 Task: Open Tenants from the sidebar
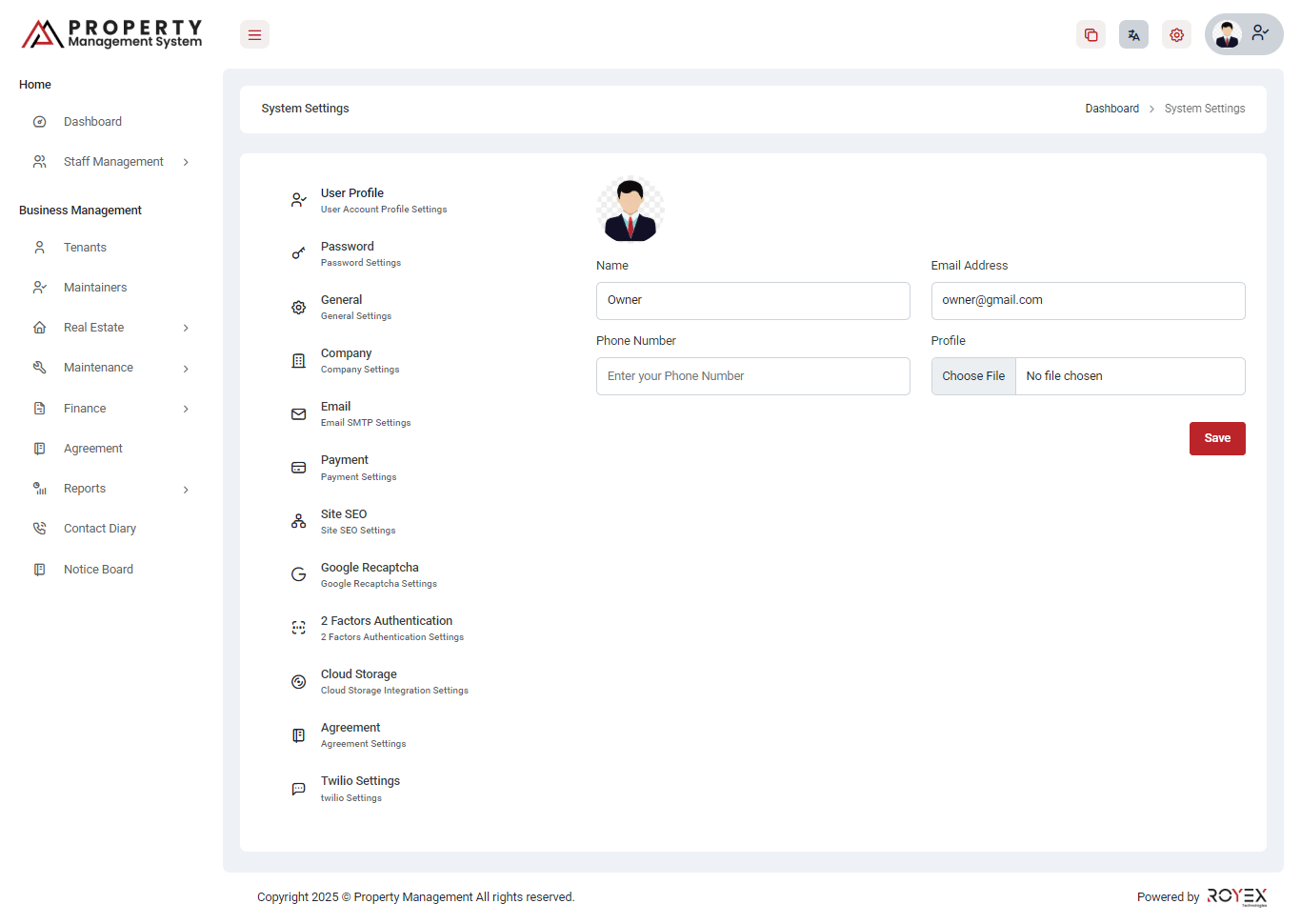[85, 248]
